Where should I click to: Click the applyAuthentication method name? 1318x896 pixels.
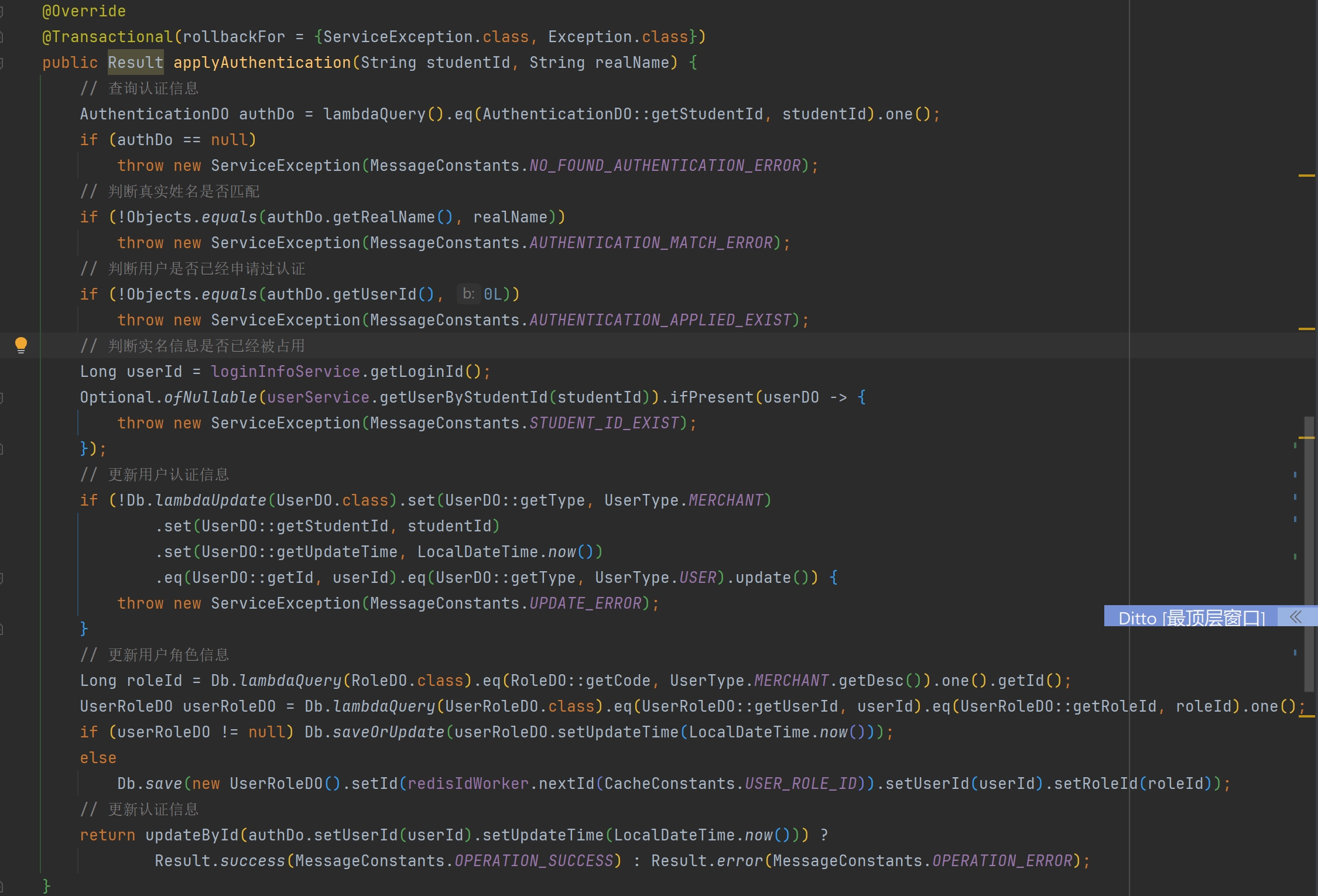(x=262, y=63)
